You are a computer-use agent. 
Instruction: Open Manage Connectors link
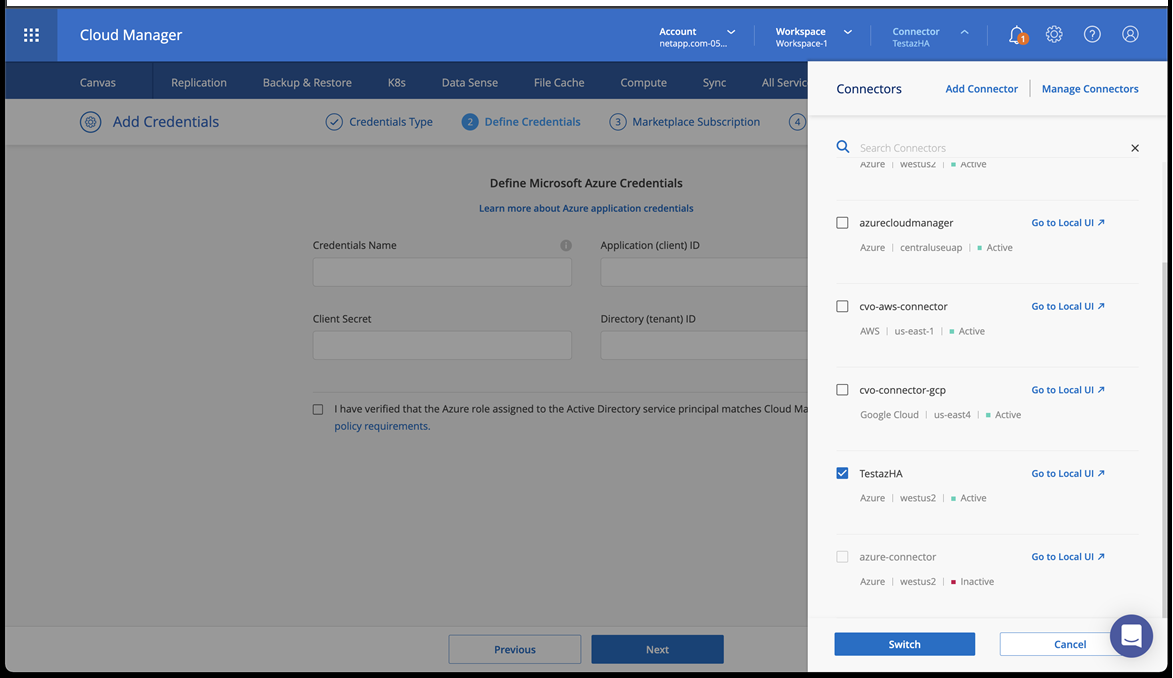pyautogui.click(x=1090, y=89)
